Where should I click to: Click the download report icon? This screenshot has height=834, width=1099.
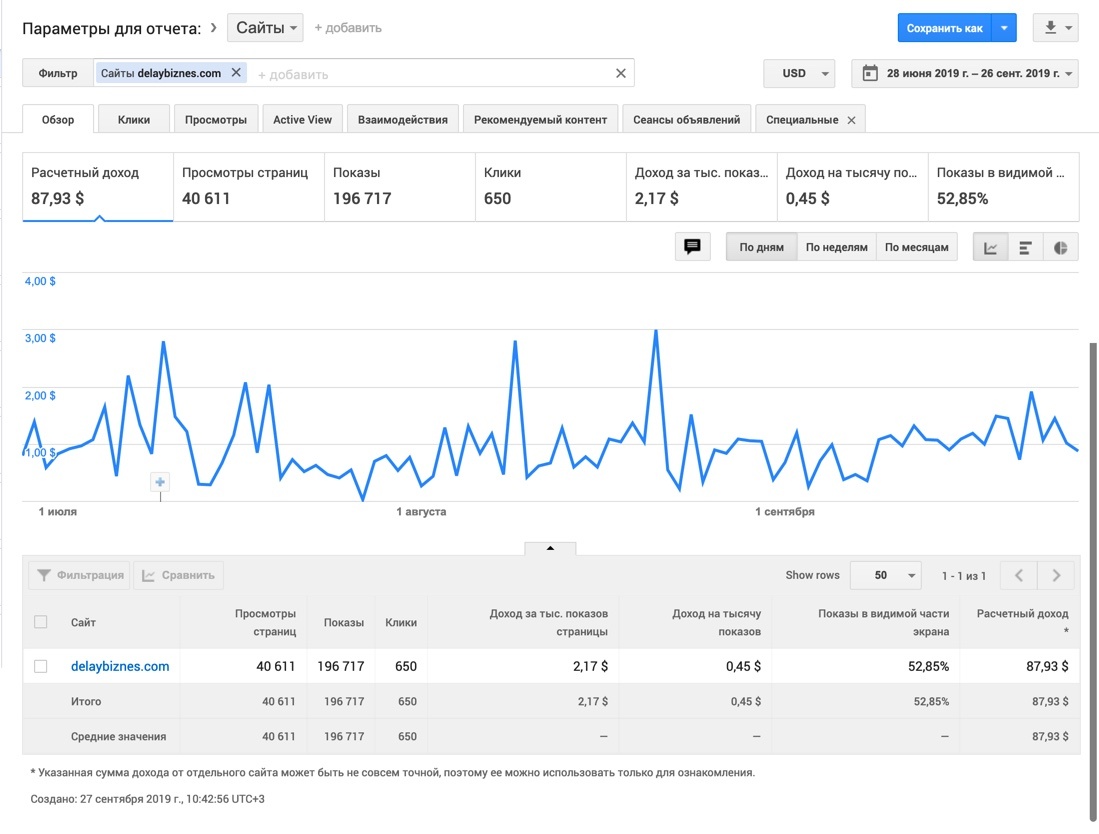(1051, 28)
